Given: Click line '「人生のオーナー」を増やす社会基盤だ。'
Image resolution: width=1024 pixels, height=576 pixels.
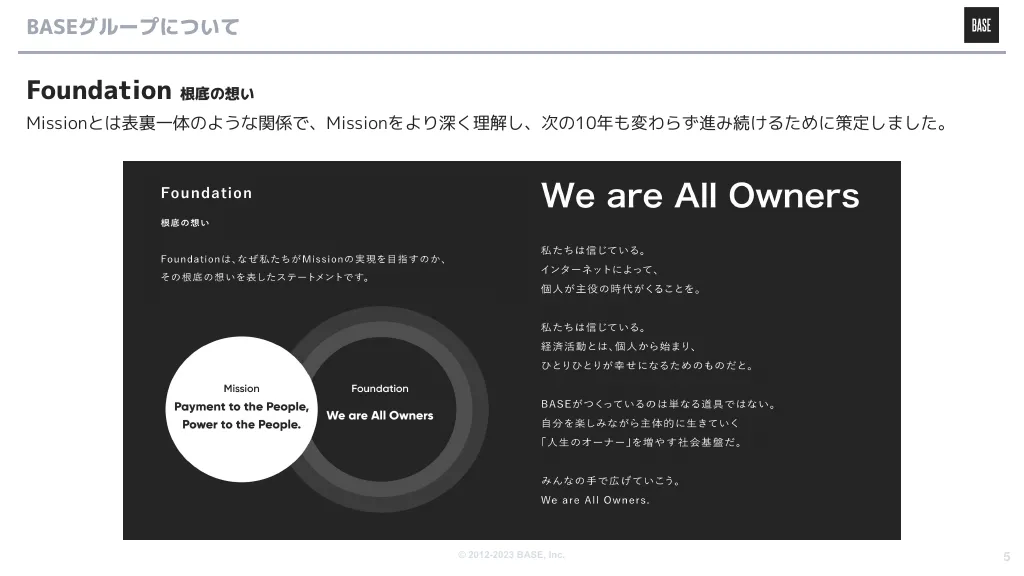Looking at the screenshot, I should [x=641, y=442].
